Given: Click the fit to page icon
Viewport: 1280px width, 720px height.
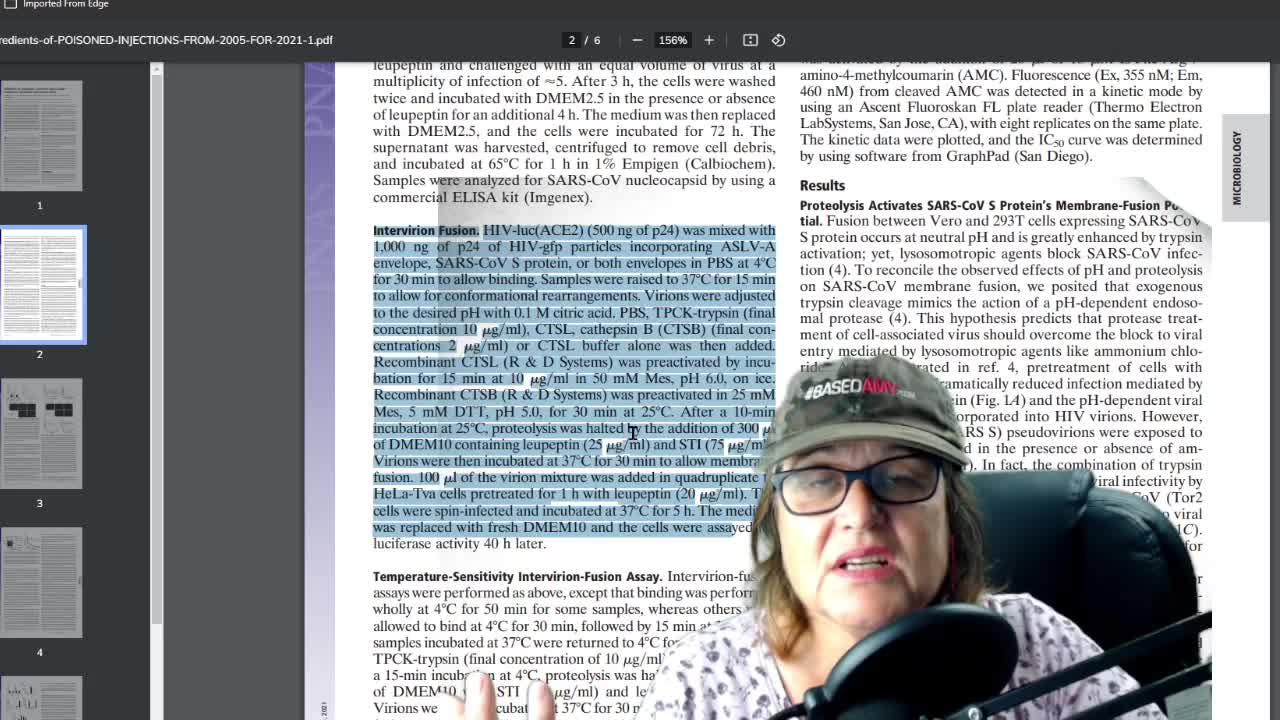Looking at the screenshot, I should pyautogui.click(x=750, y=40).
